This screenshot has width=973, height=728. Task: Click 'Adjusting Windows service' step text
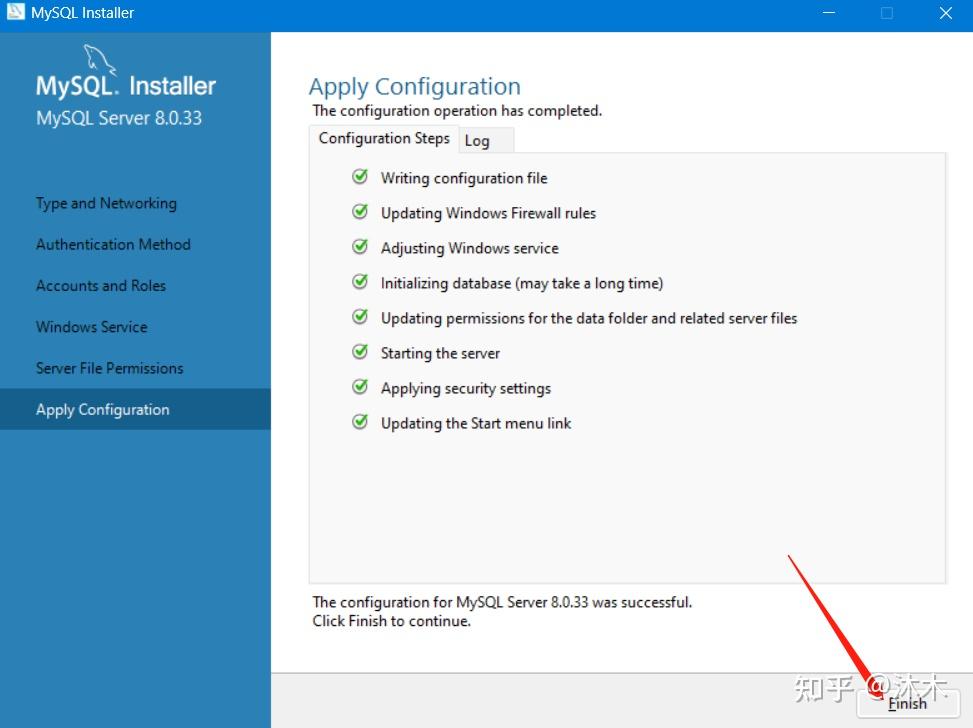[470, 248]
